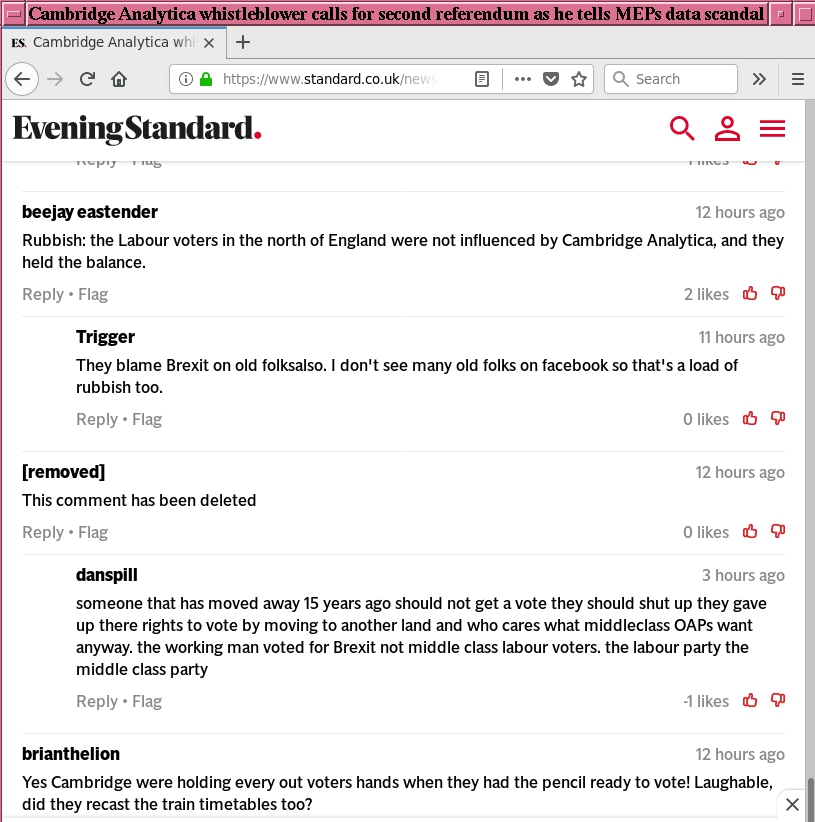Screen dimensions: 815x822
Task: Click username brianthelion
Action: (x=71, y=754)
